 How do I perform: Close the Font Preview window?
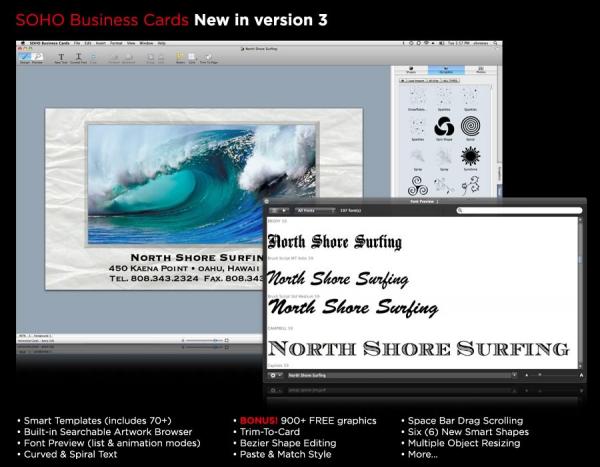coord(266,201)
